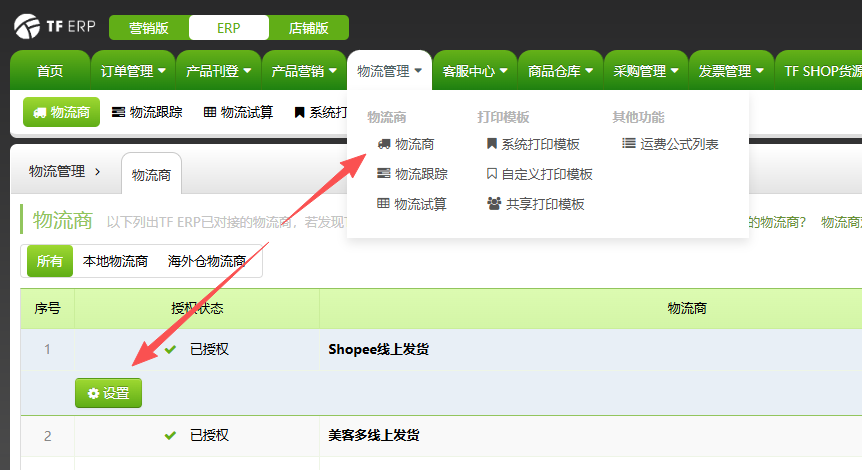Click 物流管理 in the breadcrumb
Screen dimensions: 862x470
[x=57, y=171]
